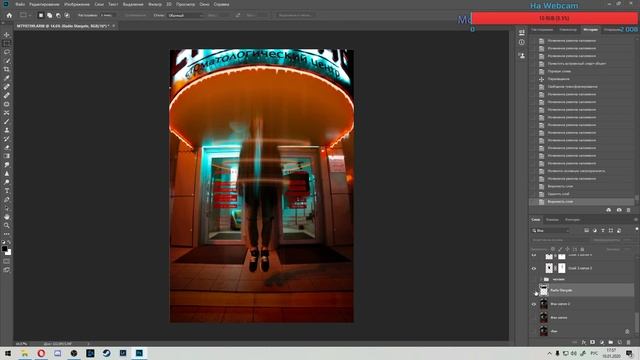Toggle smart object filter icon
This screenshot has height=360, width=640.
coord(619,231)
